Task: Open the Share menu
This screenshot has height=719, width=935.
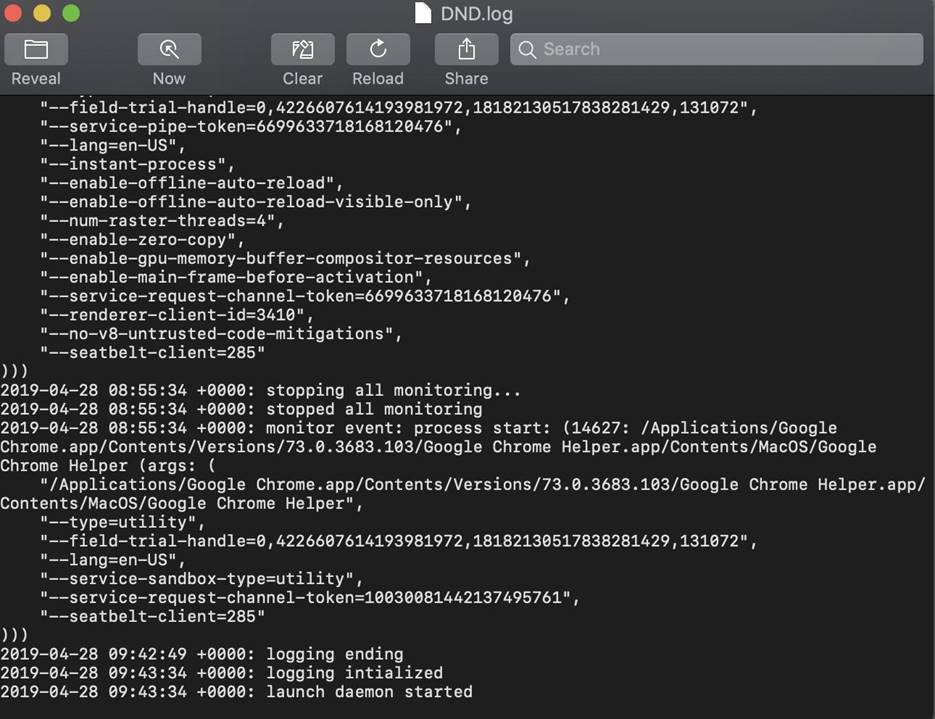Action: 466,49
